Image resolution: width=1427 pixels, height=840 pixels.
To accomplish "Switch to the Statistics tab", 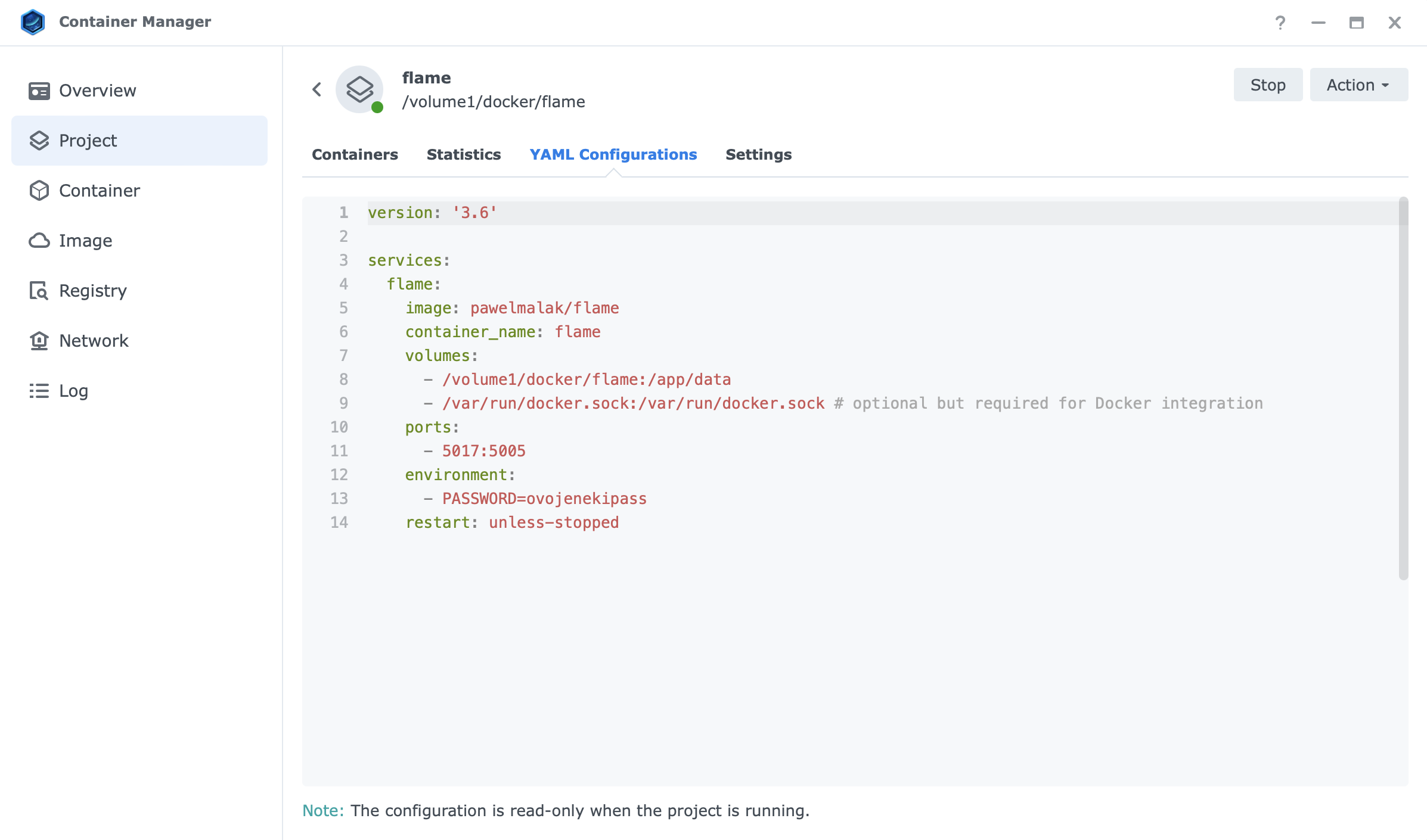I will tap(464, 154).
